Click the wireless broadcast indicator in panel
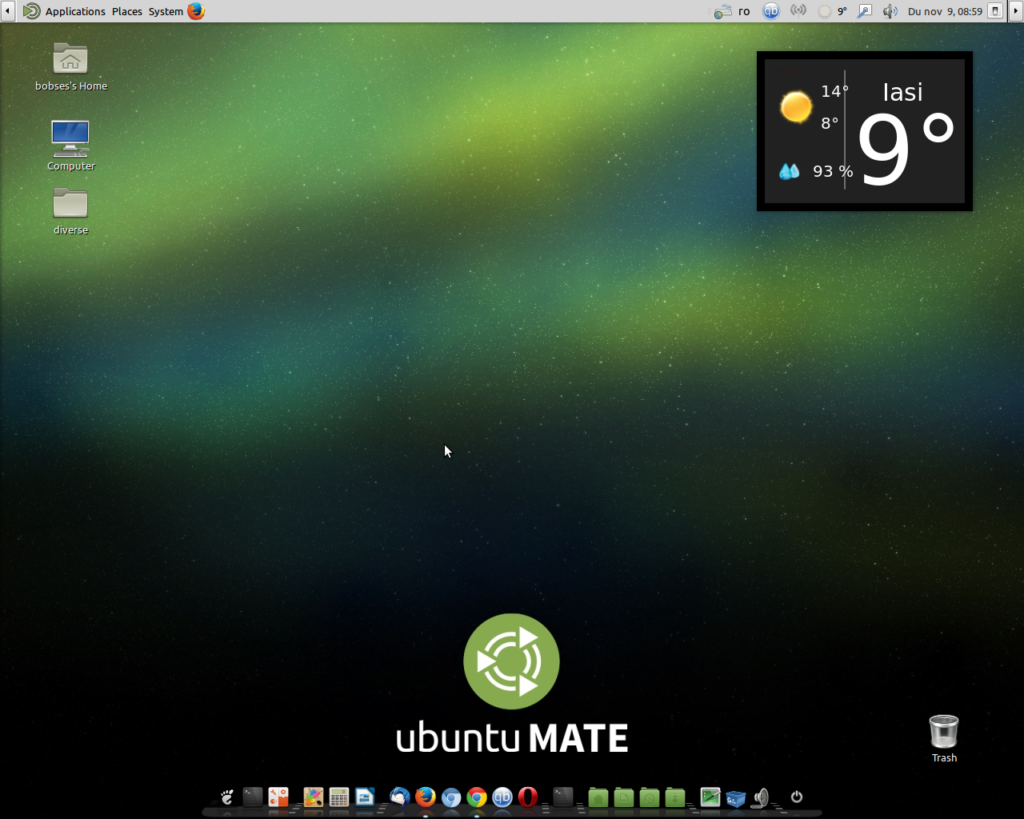 pos(798,11)
